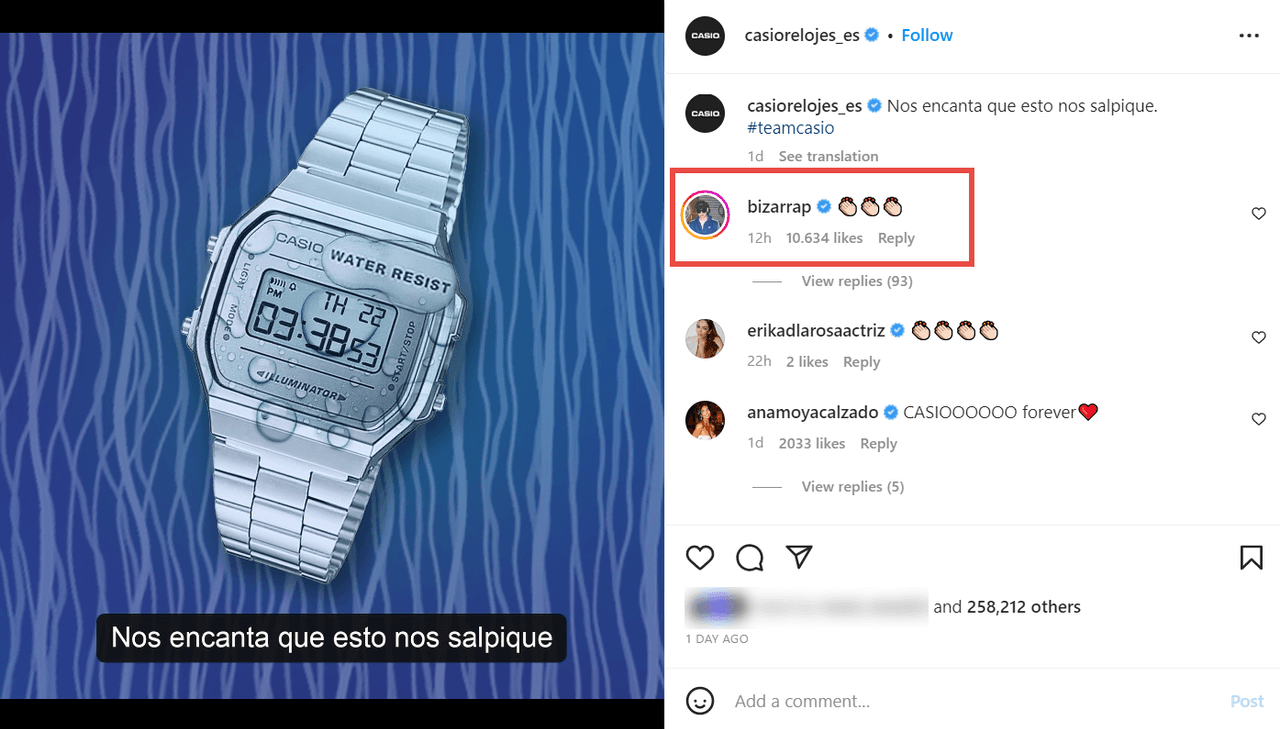Save the post with the bookmark icon
This screenshot has height=729, width=1280.
point(1251,557)
